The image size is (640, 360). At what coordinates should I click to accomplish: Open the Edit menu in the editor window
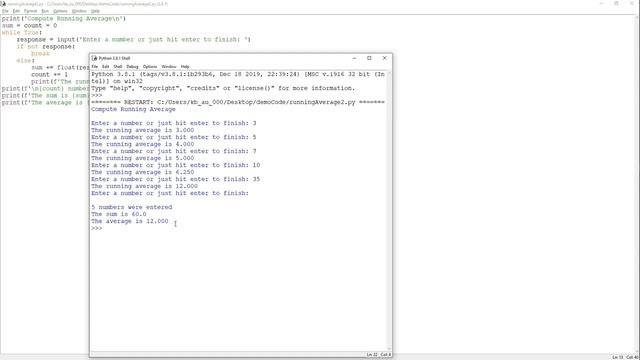[16, 11]
